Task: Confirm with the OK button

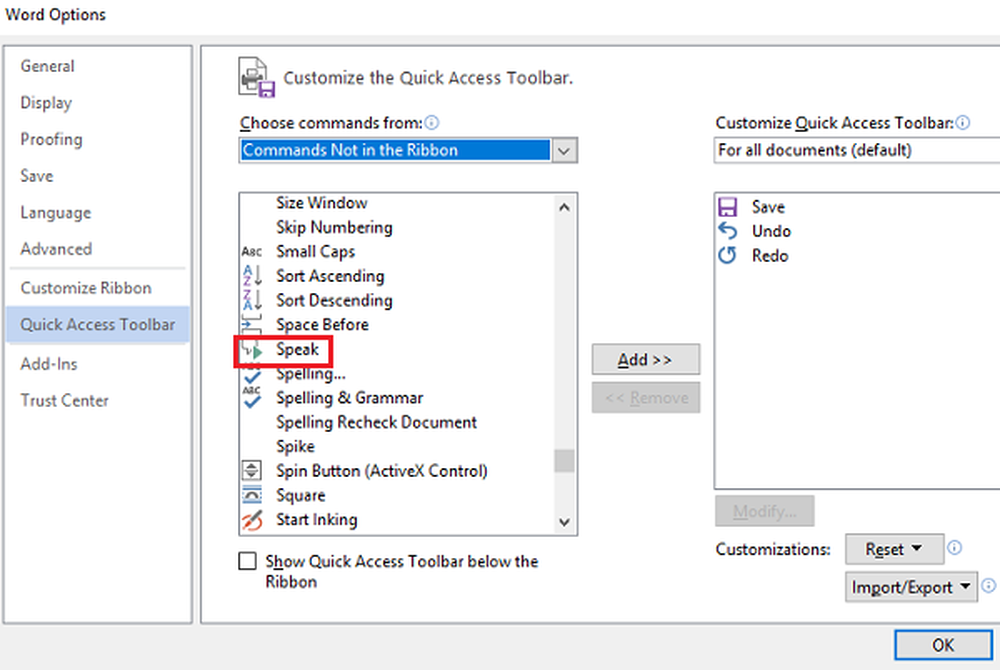Action: [943, 645]
